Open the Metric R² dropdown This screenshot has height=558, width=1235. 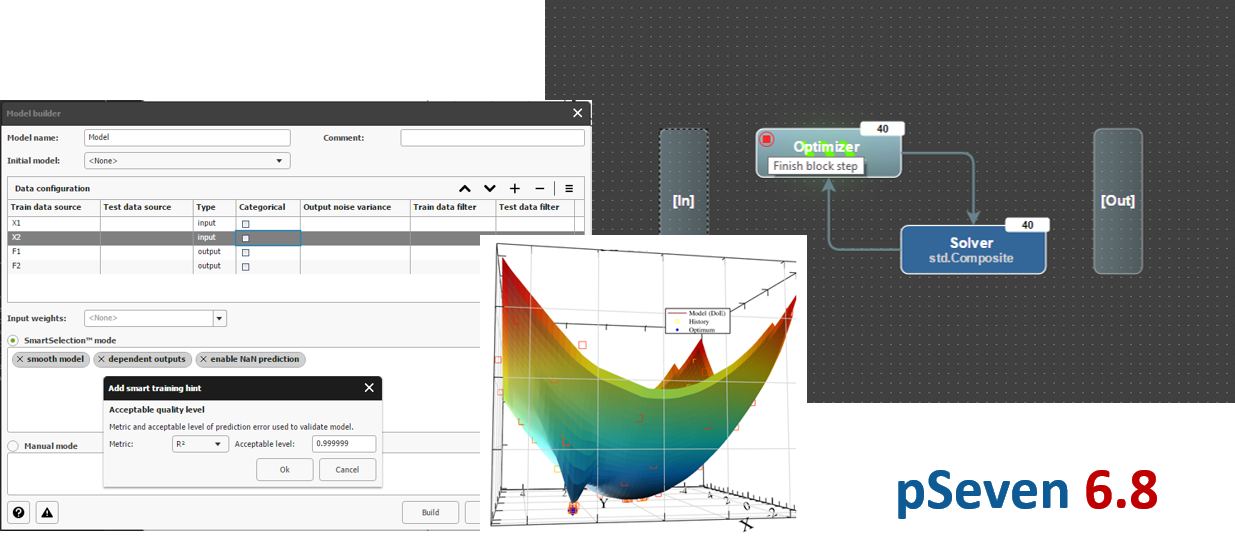click(200, 444)
